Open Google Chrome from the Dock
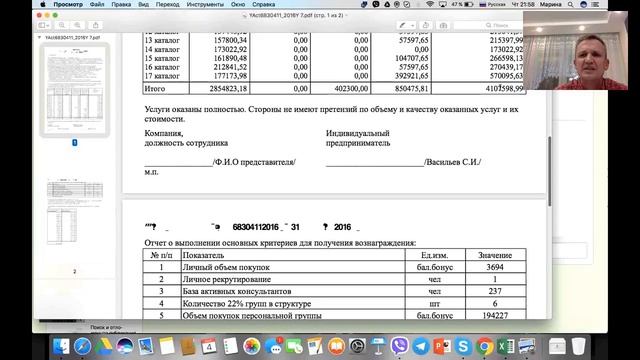The width and height of the screenshot is (640, 360). pos(484,347)
